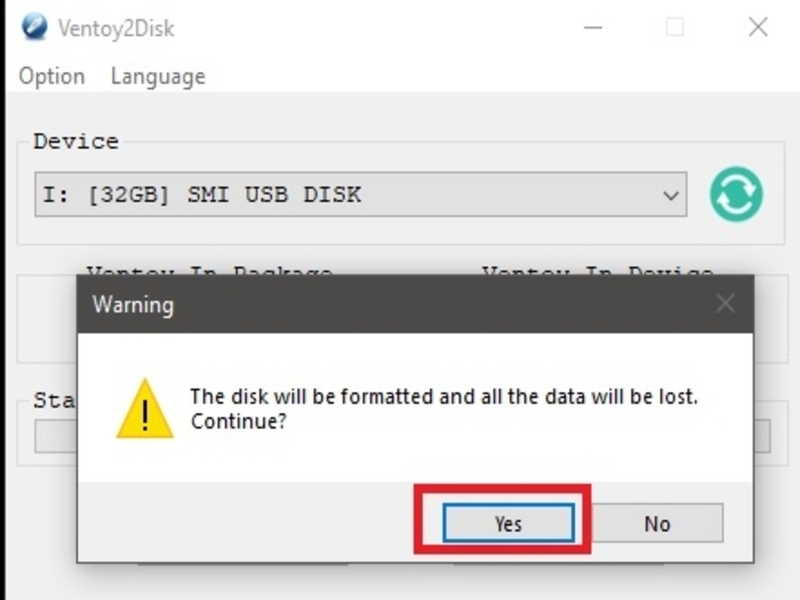Close the Warning dialog with X
The image size is (800, 600).
pos(725,304)
